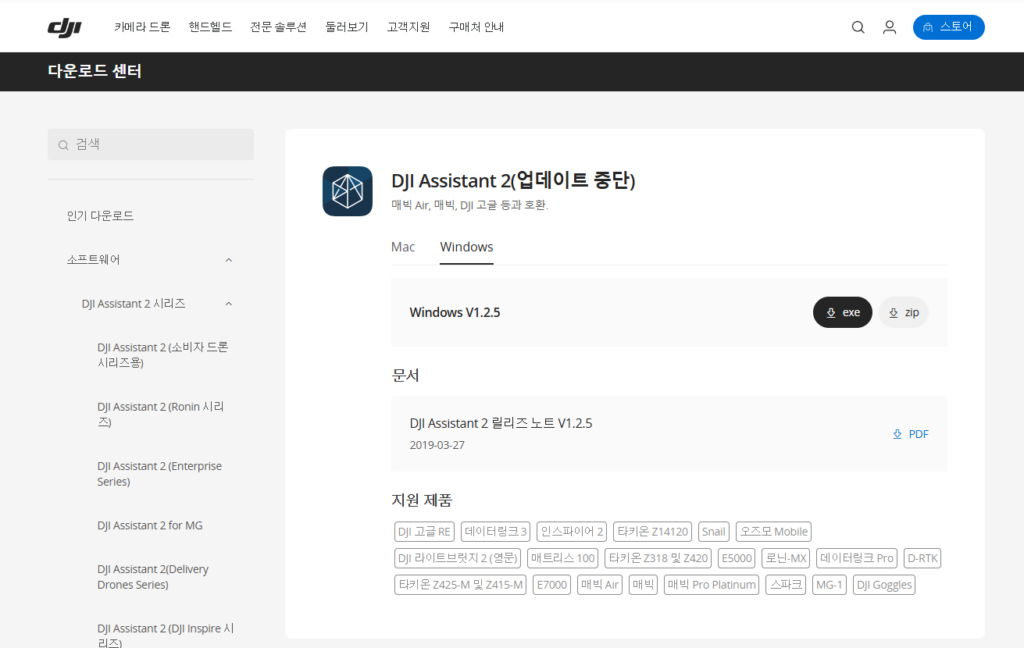This screenshot has width=1024, height=648.
Task: Open DJI Assistant 2 (DJI Inspire 시리즈)
Action: point(165,635)
